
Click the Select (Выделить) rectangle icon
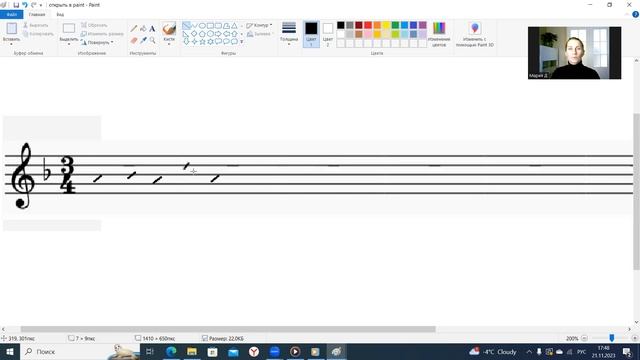pos(69,28)
